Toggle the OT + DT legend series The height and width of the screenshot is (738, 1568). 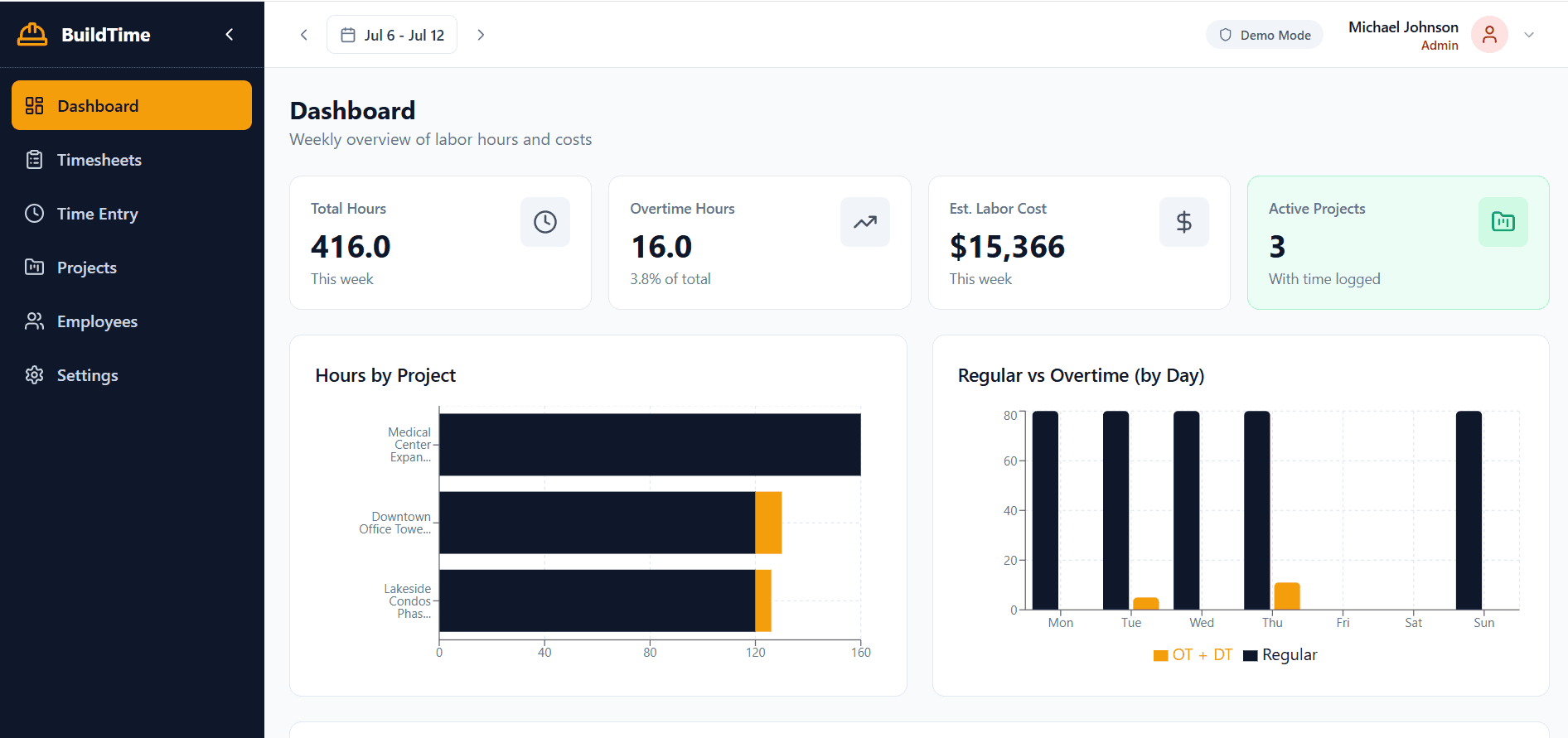pyautogui.click(x=1192, y=655)
